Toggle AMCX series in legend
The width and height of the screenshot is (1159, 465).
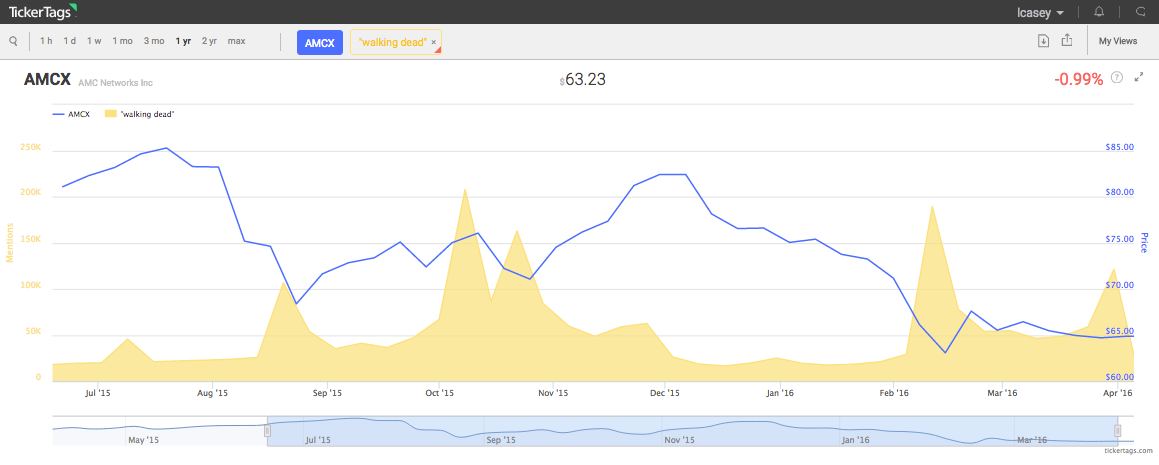coord(71,115)
